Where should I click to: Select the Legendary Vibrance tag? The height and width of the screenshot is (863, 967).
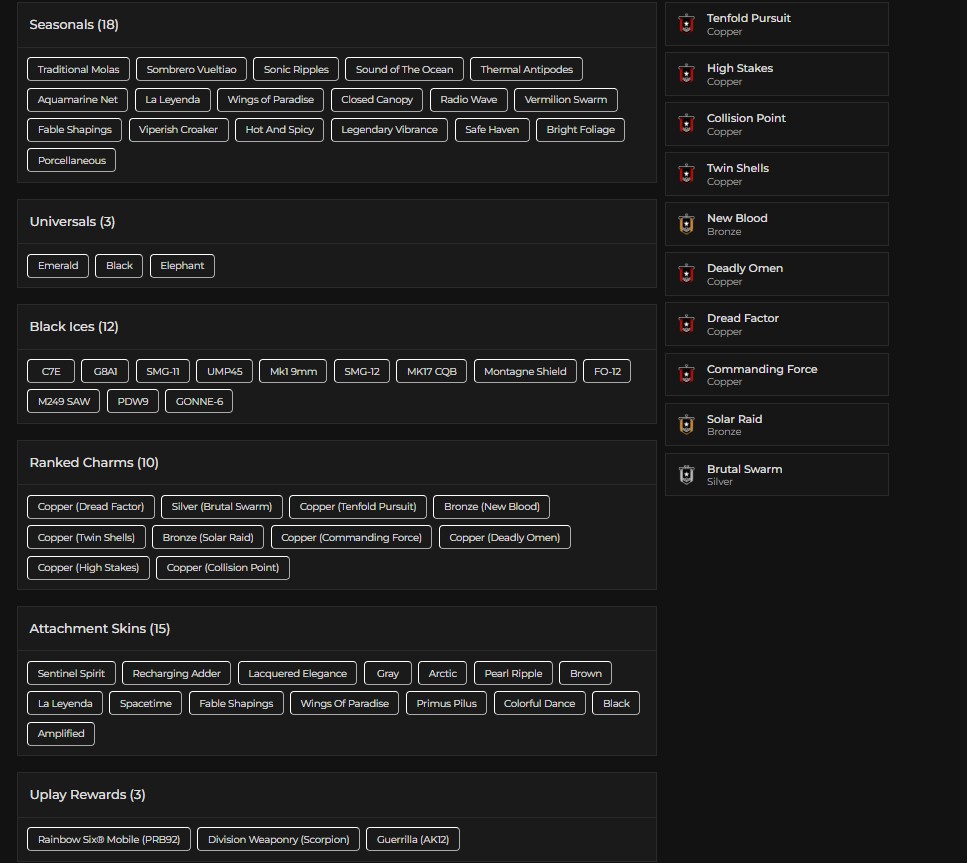[389, 130]
